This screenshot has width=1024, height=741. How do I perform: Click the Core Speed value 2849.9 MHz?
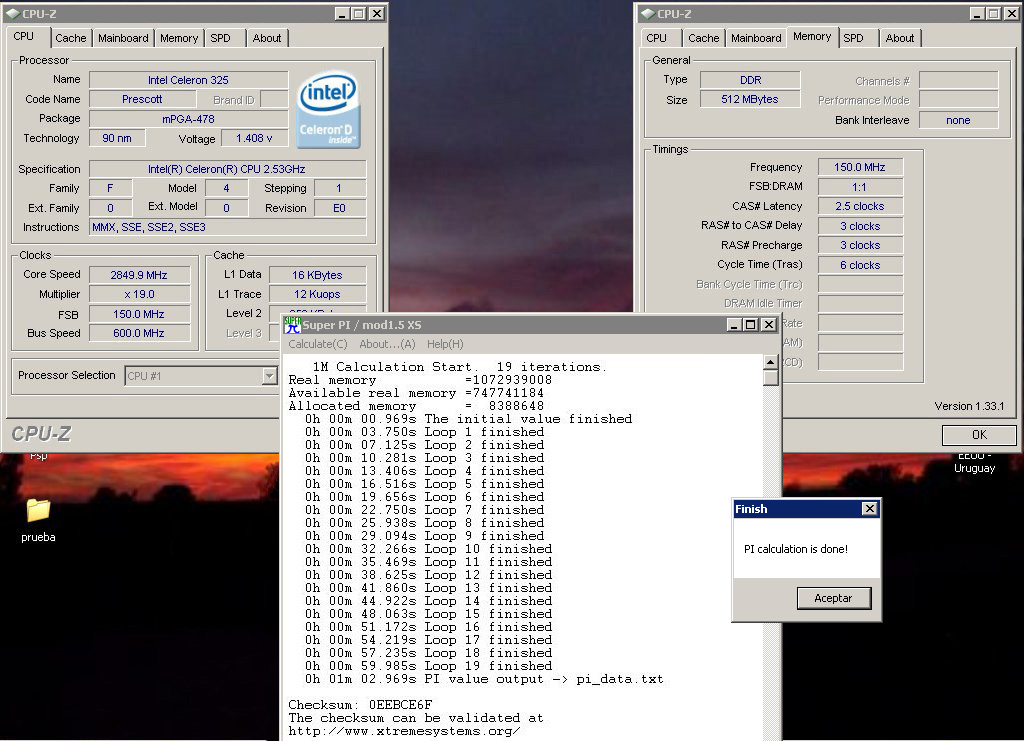[139, 275]
